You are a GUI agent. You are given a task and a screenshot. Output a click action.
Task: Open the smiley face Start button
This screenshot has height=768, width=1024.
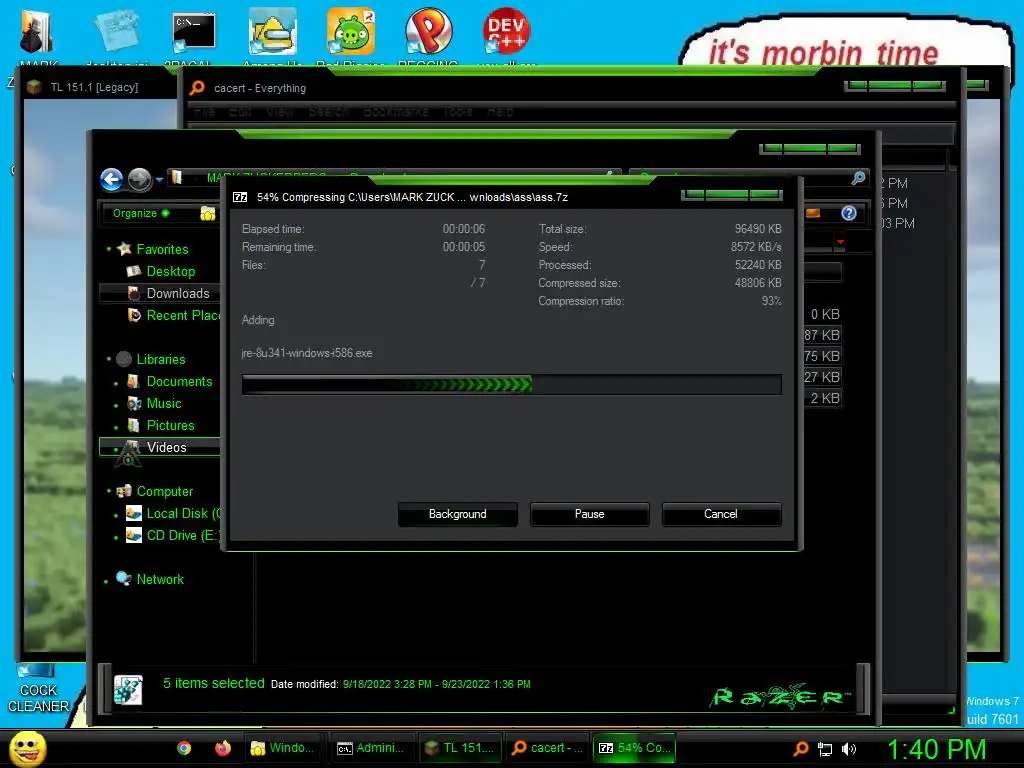click(x=28, y=748)
